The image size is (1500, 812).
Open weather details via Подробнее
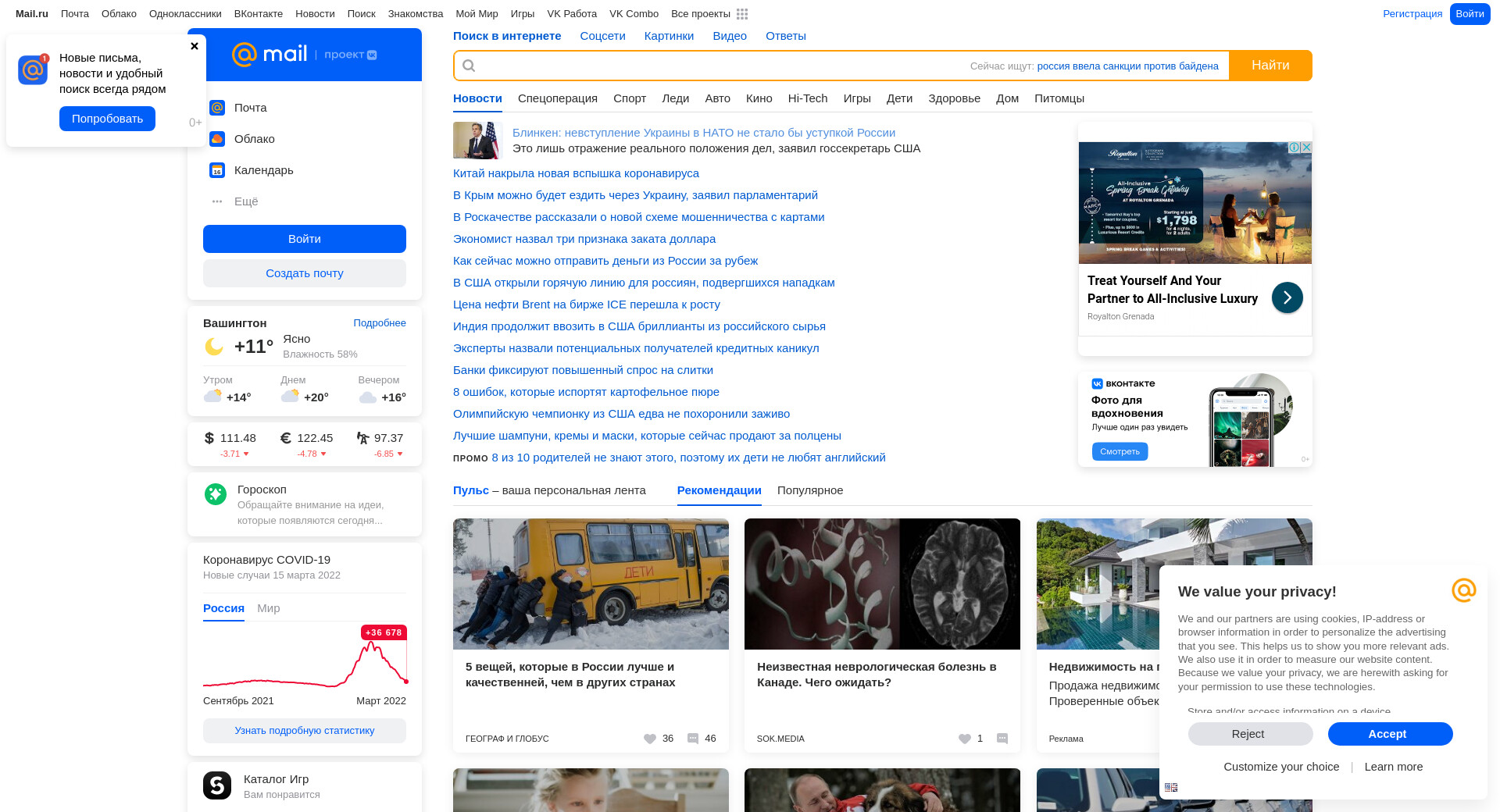pos(379,323)
